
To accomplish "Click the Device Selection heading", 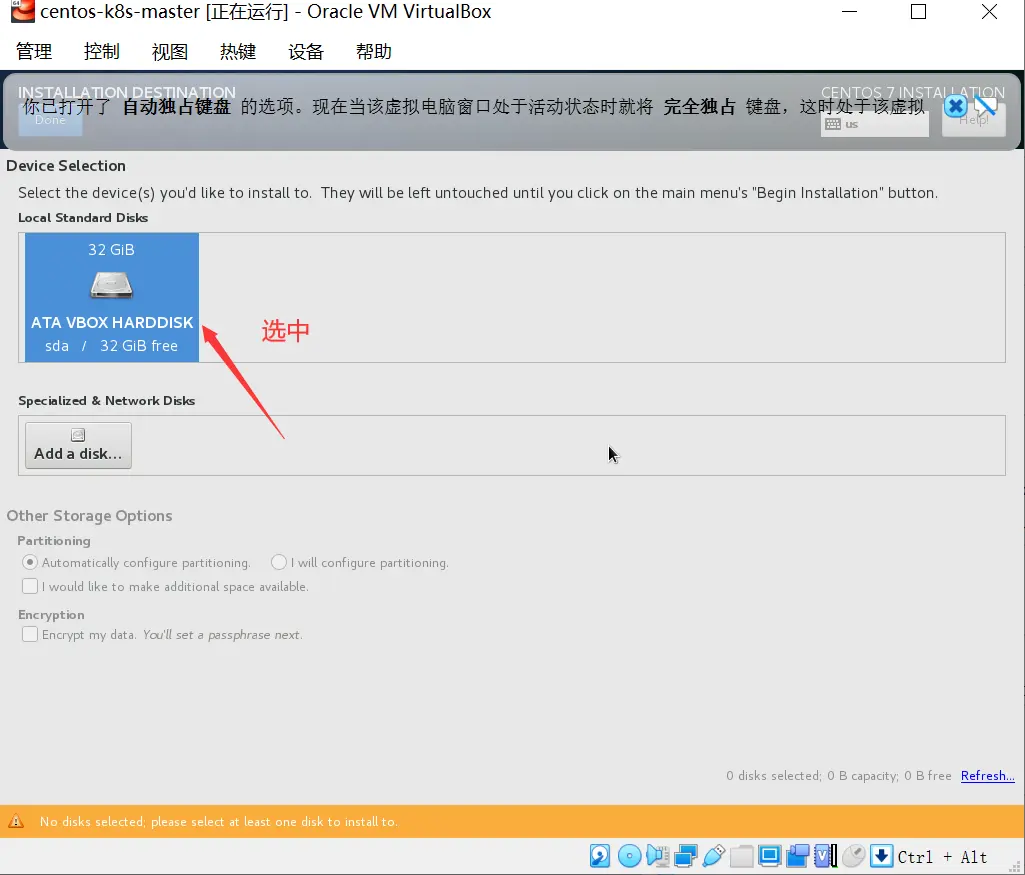I will 66,165.
